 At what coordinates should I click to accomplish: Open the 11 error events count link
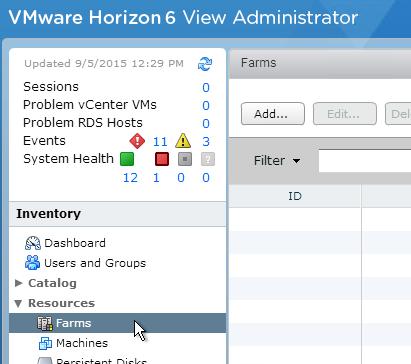coord(160,142)
